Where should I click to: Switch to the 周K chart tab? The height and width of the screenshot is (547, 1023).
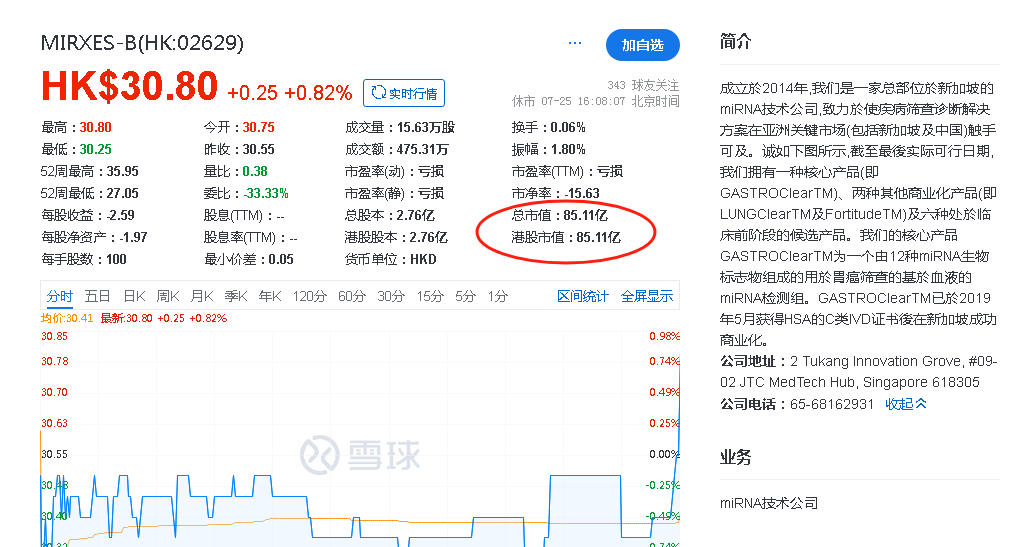pyautogui.click(x=168, y=296)
